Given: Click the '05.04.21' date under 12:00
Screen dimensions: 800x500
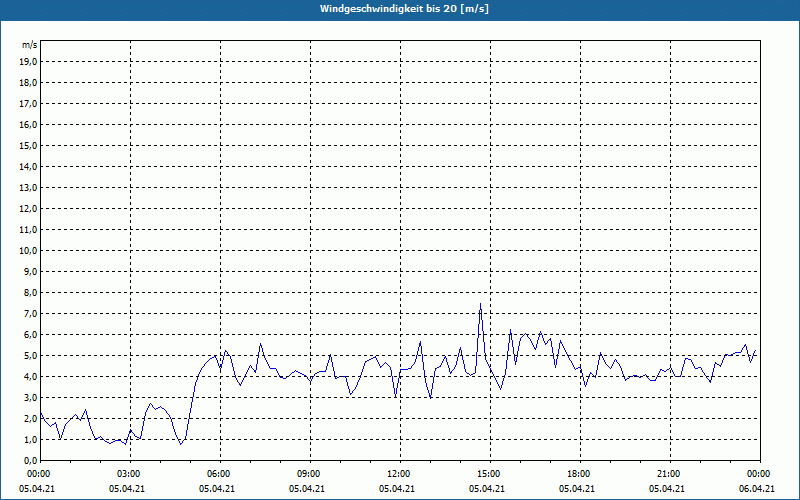Looking at the screenshot, I should [x=397, y=489].
